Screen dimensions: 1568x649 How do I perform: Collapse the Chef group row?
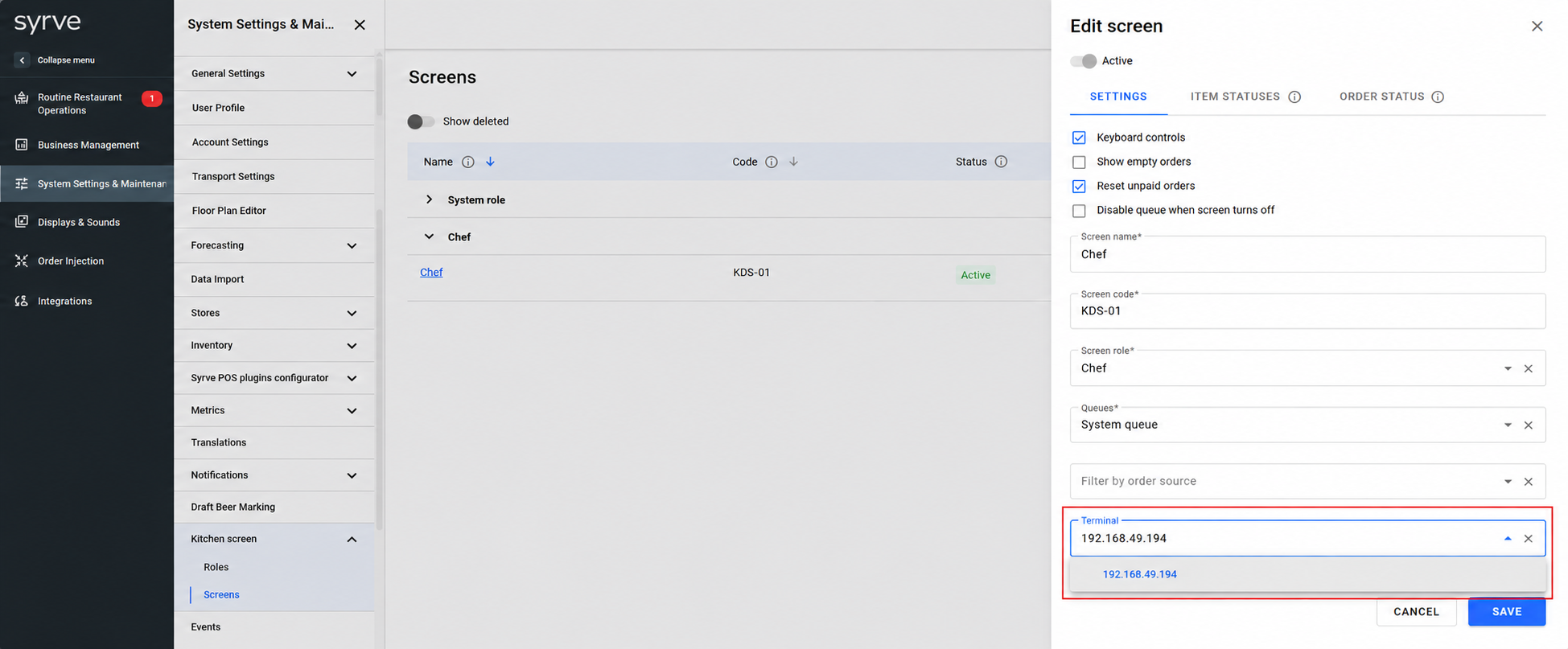click(x=430, y=236)
